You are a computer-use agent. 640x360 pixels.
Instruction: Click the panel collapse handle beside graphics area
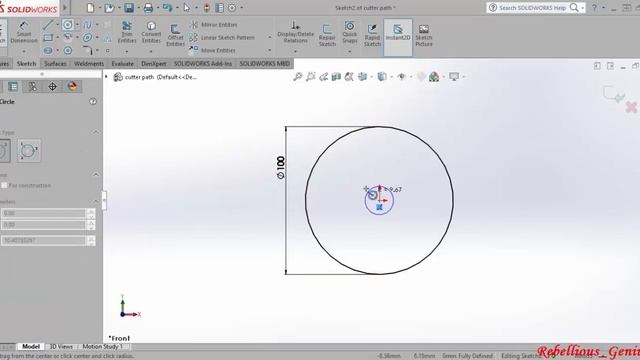pos(104,200)
